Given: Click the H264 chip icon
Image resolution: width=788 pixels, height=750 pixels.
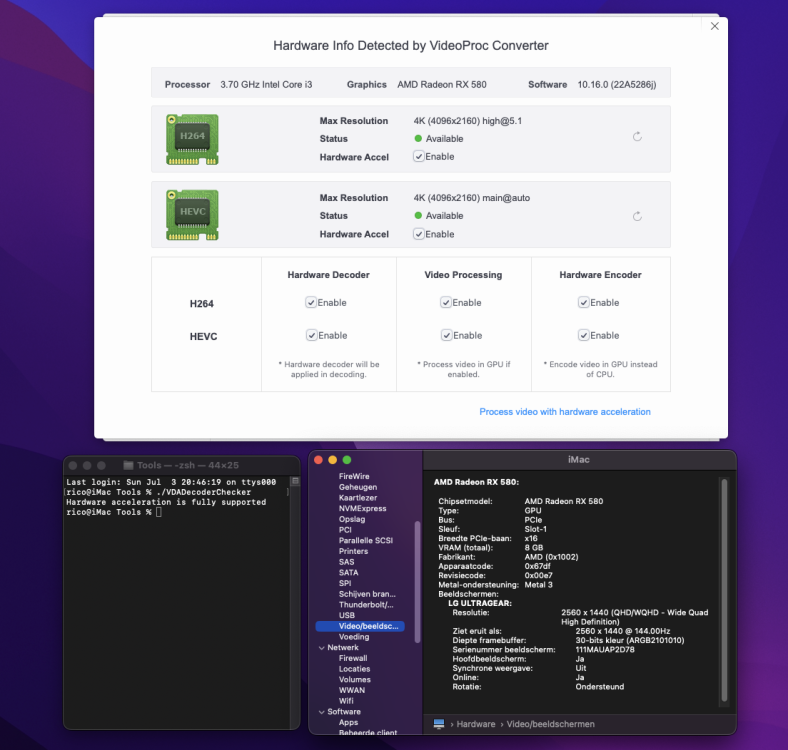Looking at the screenshot, I should click(192, 139).
